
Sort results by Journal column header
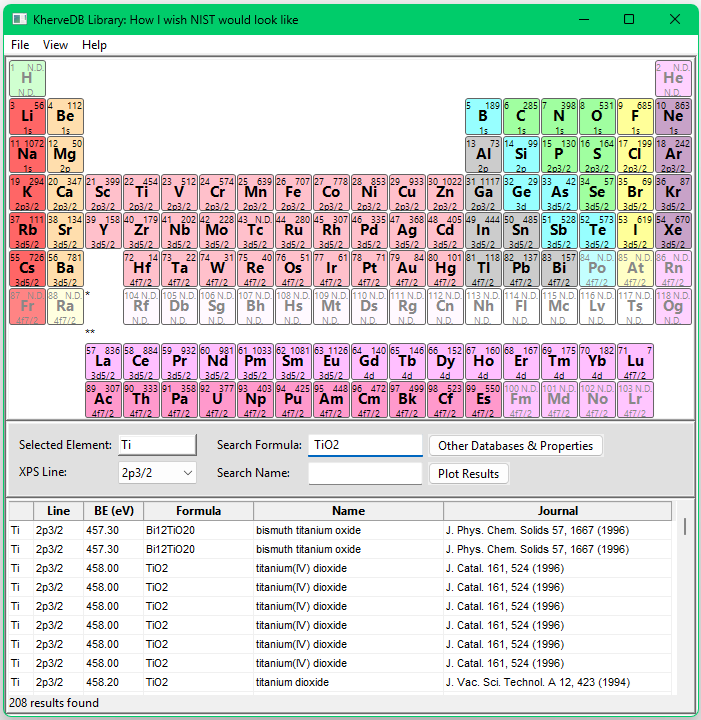[558, 511]
